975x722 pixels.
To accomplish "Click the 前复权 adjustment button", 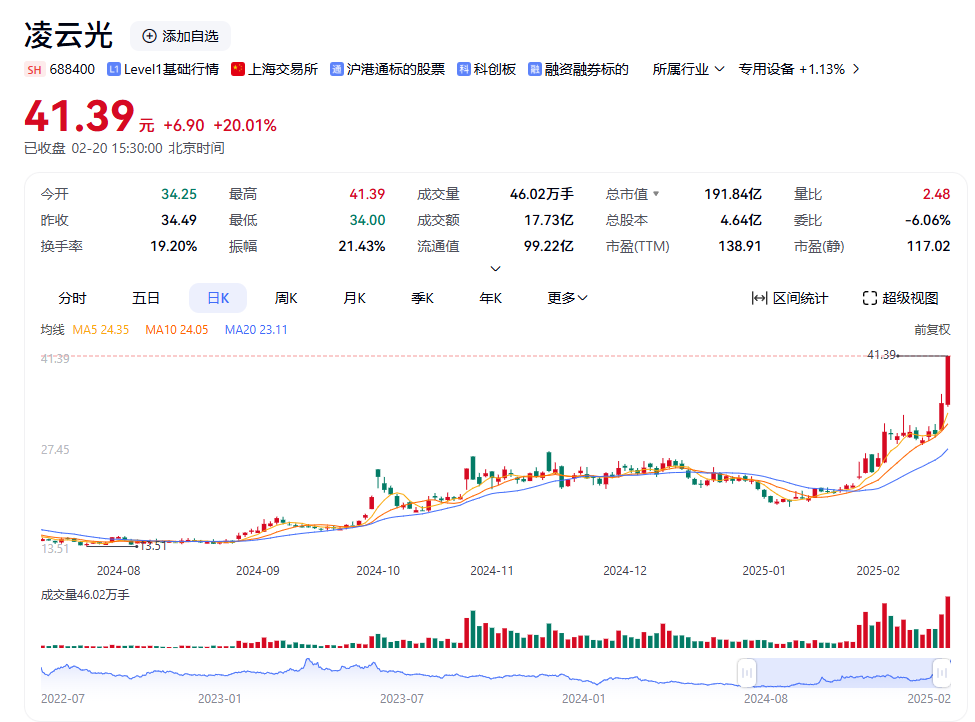I will tap(931, 329).
